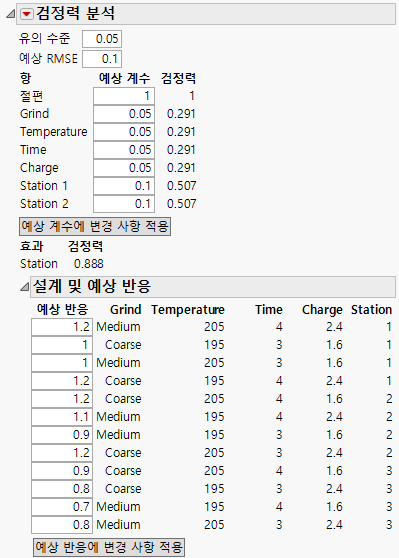Click 예상 반응 field for Coarse 205 4 Station 2 row
The height and width of the screenshot is (558, 399).
click(x=62, y=399)
